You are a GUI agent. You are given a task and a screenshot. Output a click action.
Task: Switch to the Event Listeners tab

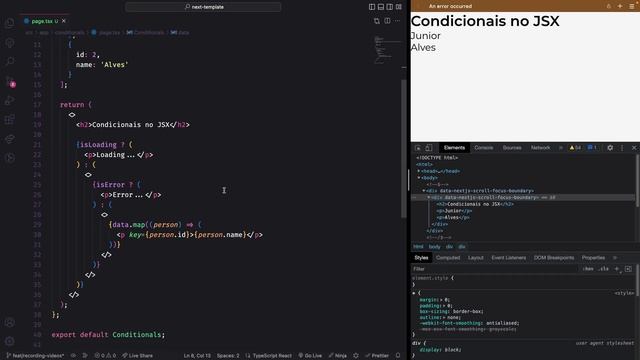[509, 258]
